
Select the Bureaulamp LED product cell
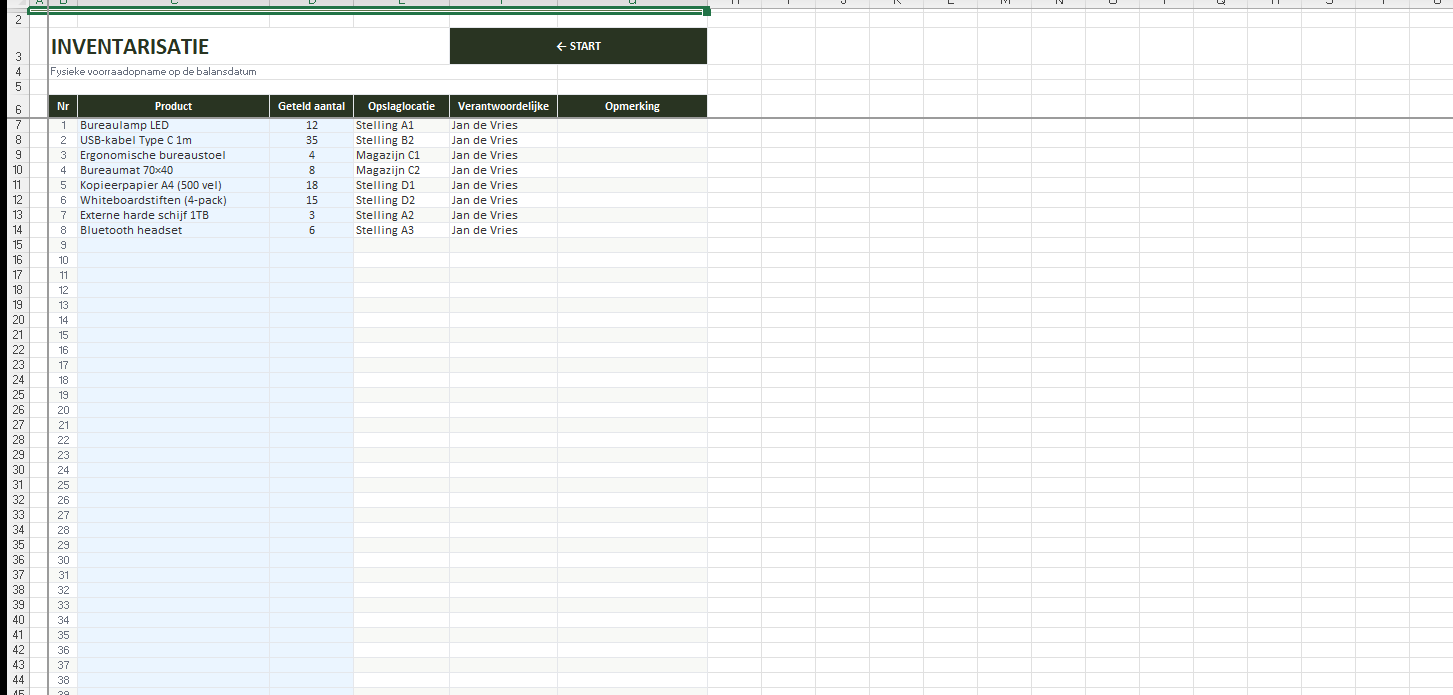click(125, 125)
